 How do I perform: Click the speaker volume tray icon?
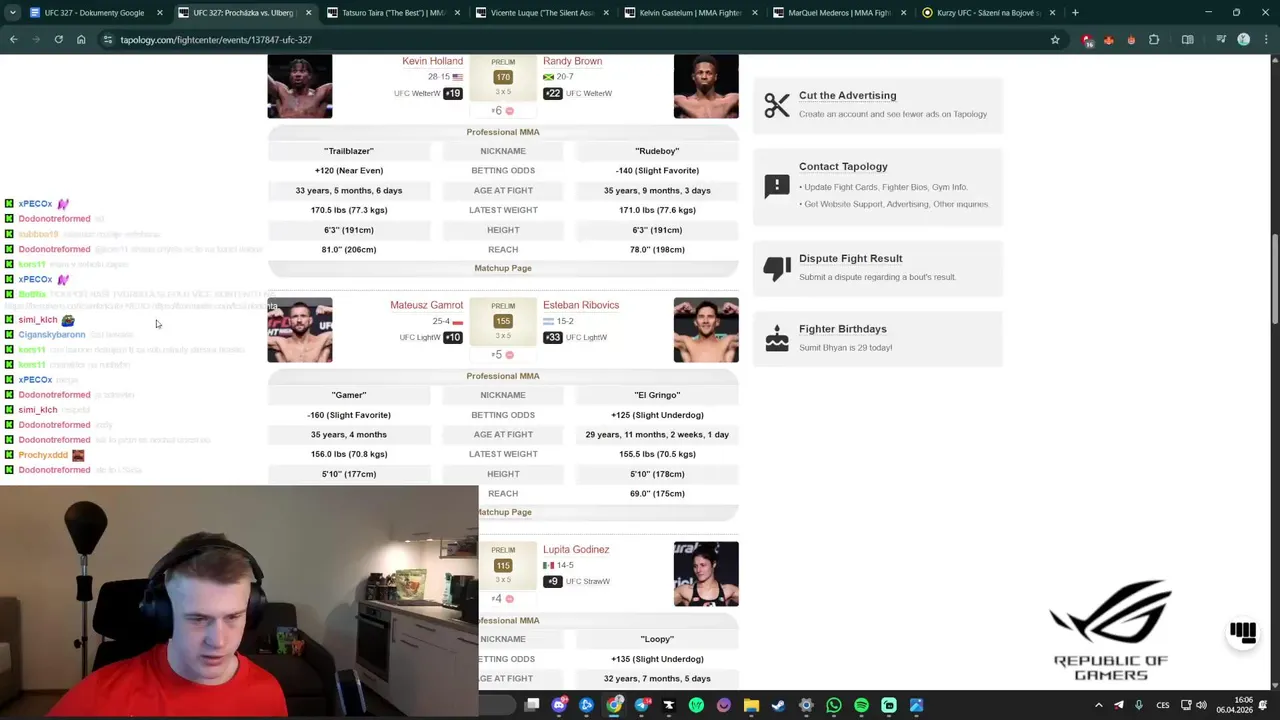(1201, 705)
